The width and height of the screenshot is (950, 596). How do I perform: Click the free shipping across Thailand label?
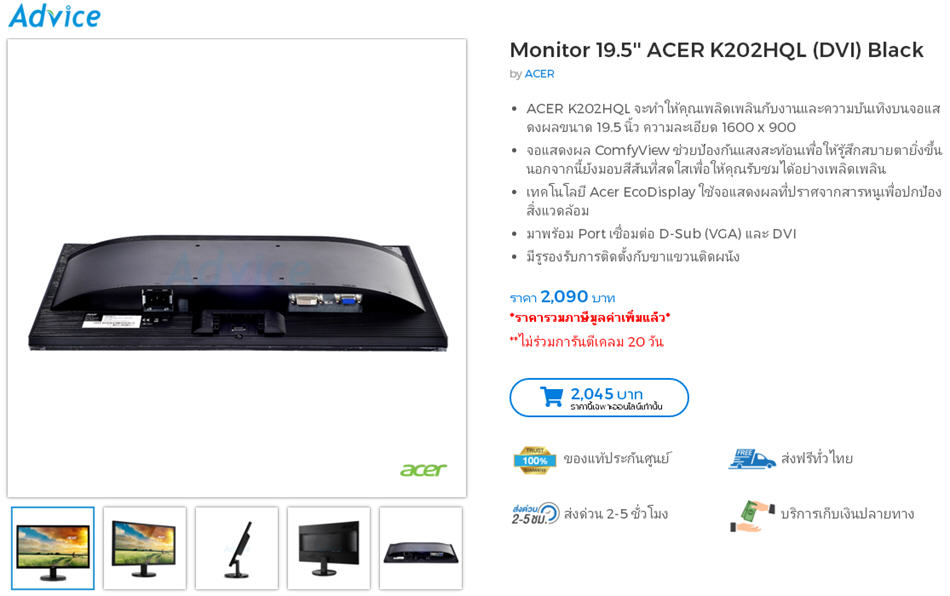(x=817, y=459)
